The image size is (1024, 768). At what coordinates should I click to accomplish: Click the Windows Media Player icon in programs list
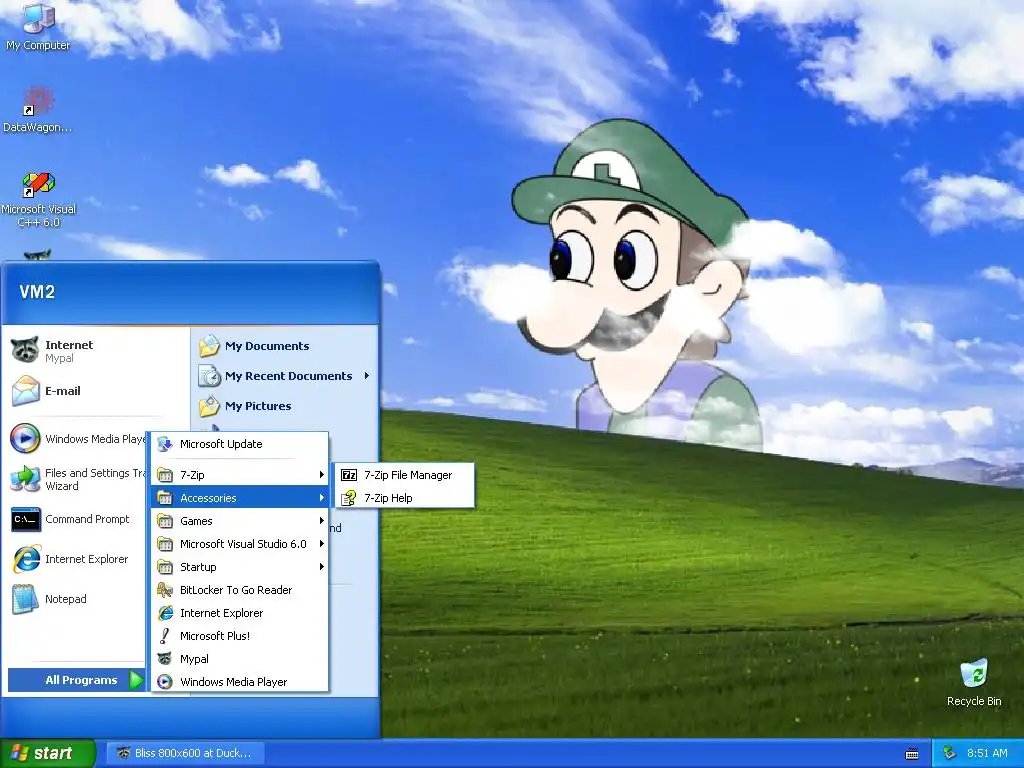pyautogui.click(x=165, y=682)
